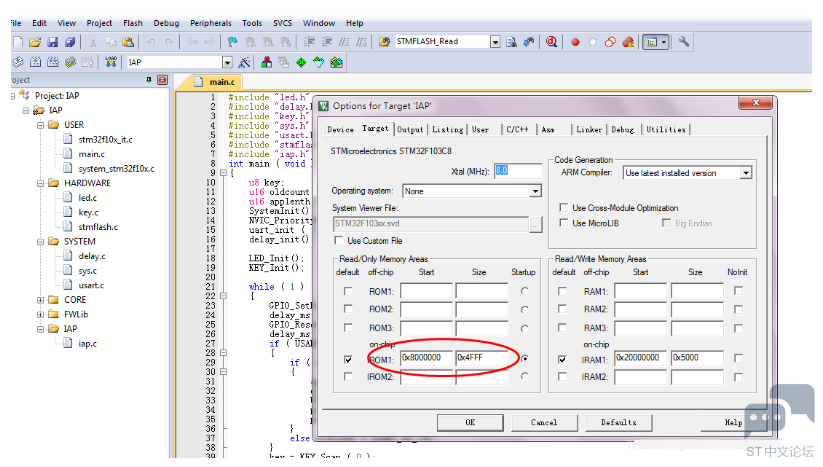Open Configuration via the wrench icon
The width and height of the screenshot is (823, 467).
tap(683, 41)
